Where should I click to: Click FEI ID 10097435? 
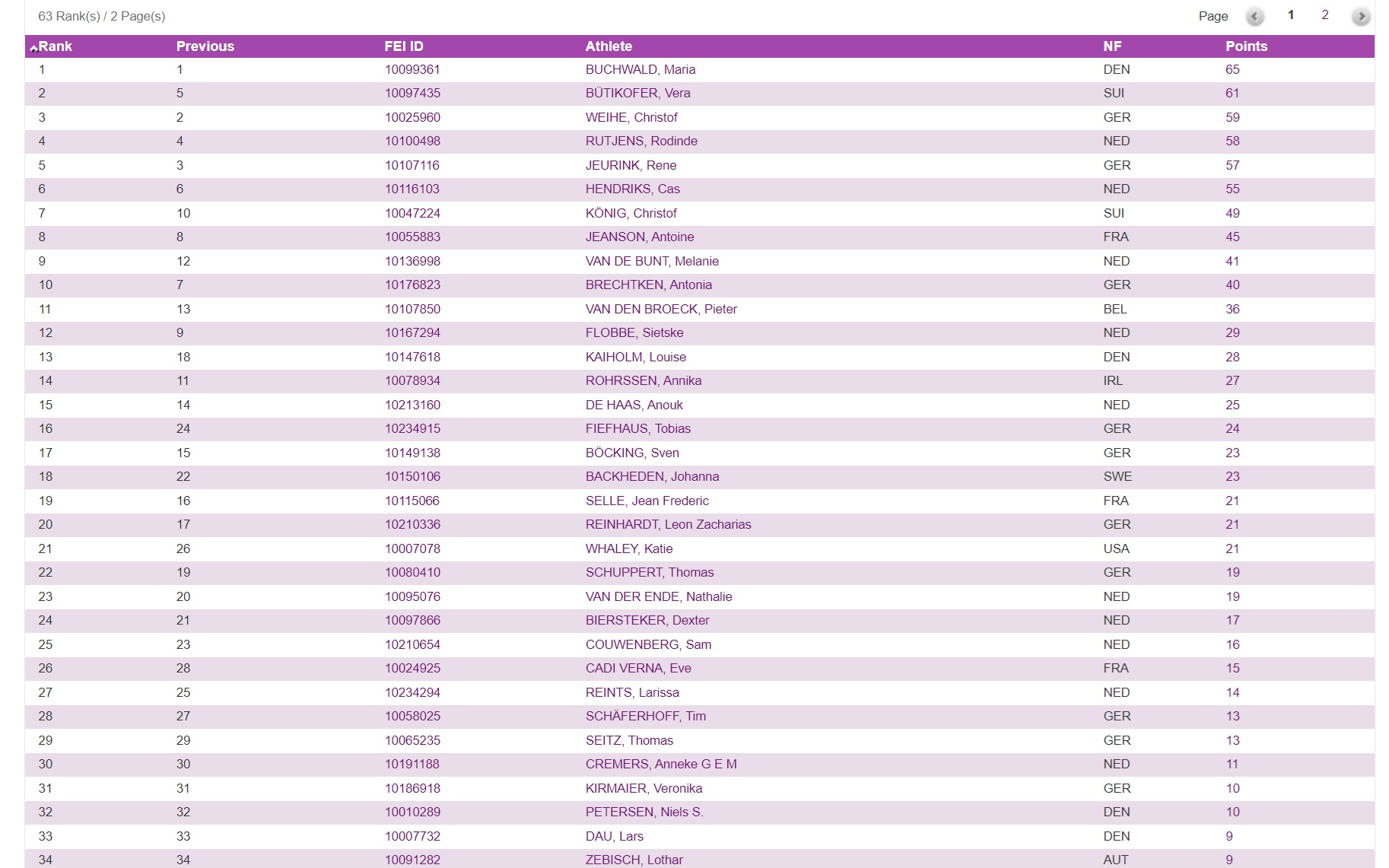[412, 93]
